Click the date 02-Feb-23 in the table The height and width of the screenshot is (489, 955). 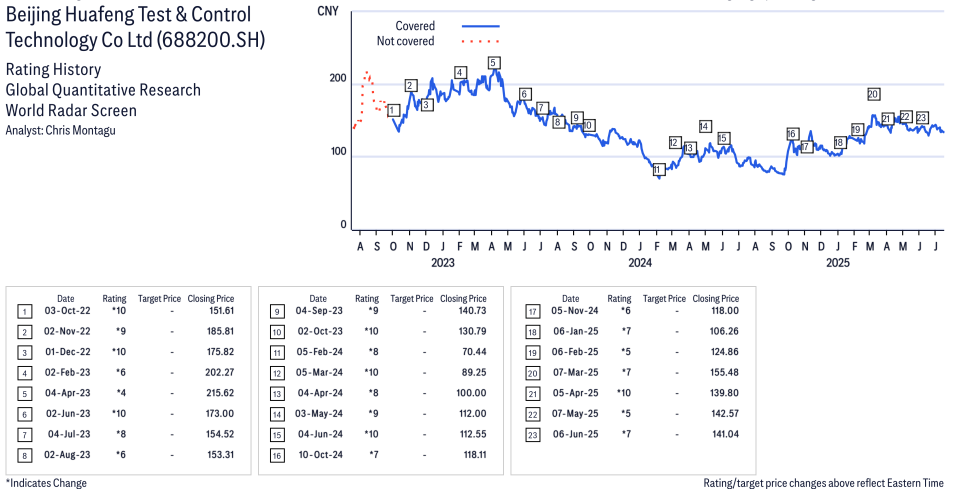(x=66, y=373)
